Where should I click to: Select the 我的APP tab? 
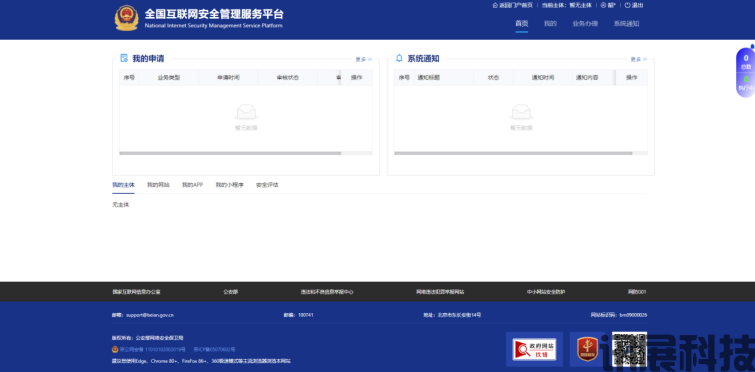[192, 185]
